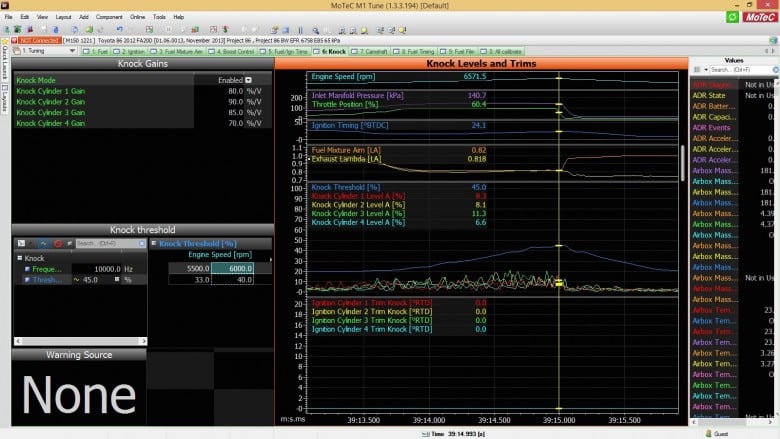Click the search options icon in Values panel

tap(776, 70)
